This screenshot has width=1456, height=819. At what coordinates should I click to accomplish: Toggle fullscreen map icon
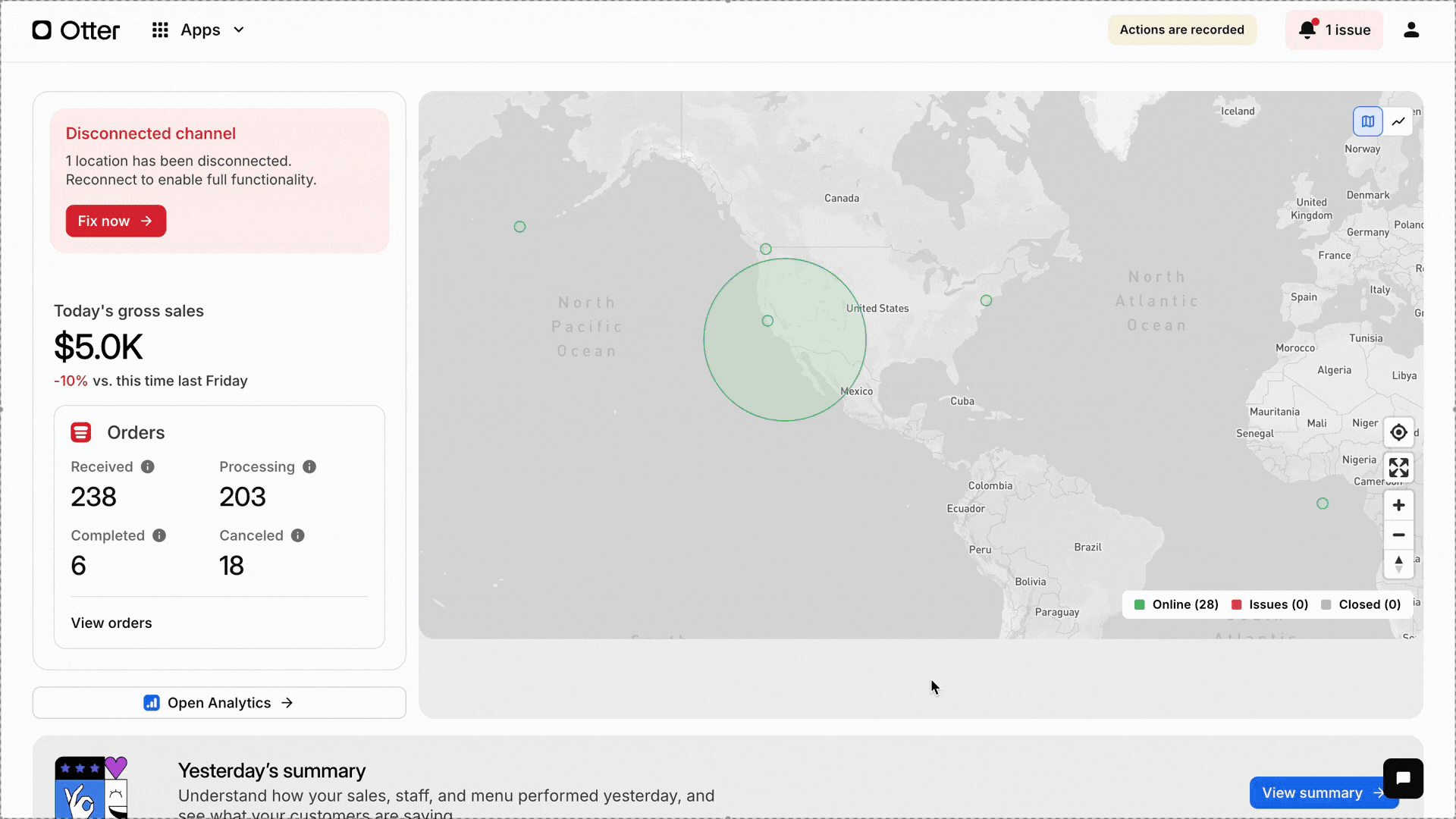[1399, 468]
